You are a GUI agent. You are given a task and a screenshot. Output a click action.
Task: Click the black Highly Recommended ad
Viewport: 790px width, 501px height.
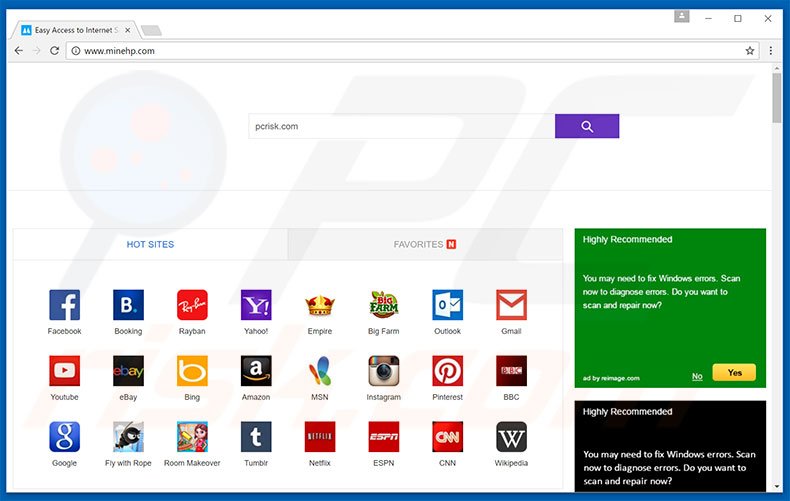point(670,446)
